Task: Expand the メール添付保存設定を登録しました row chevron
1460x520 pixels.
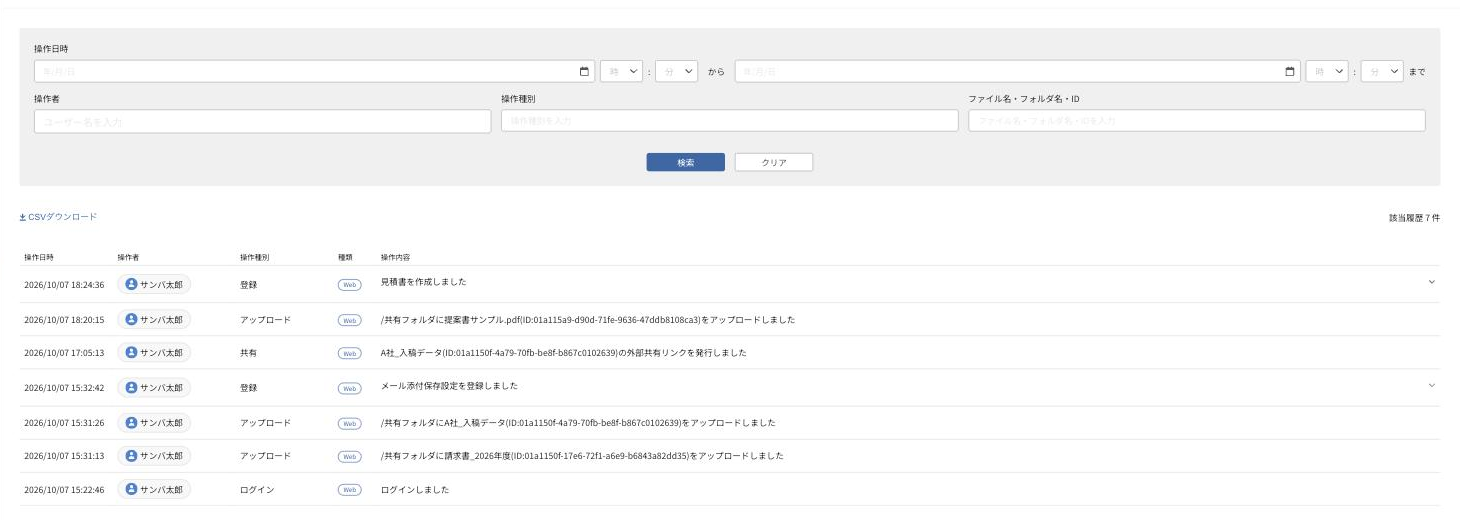Action: pos(1431,385)
